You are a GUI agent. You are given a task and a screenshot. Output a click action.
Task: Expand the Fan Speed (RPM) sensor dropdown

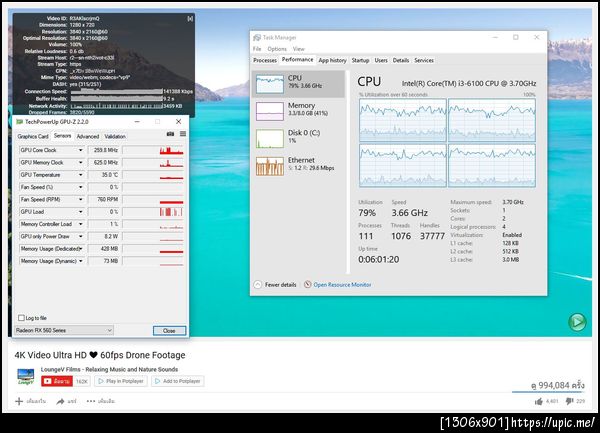80,199
